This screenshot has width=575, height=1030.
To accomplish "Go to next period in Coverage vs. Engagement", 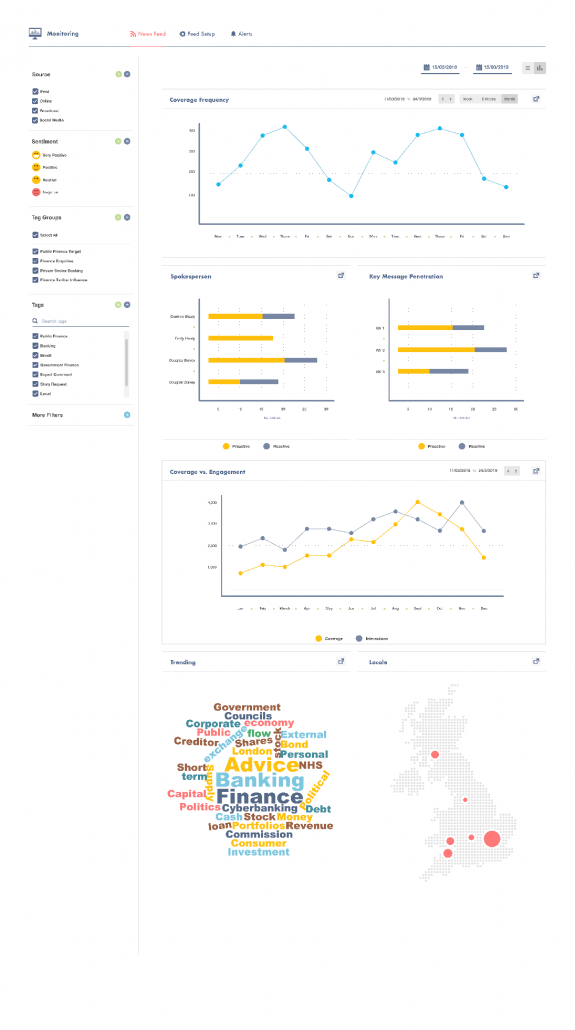I will (515, 471).
